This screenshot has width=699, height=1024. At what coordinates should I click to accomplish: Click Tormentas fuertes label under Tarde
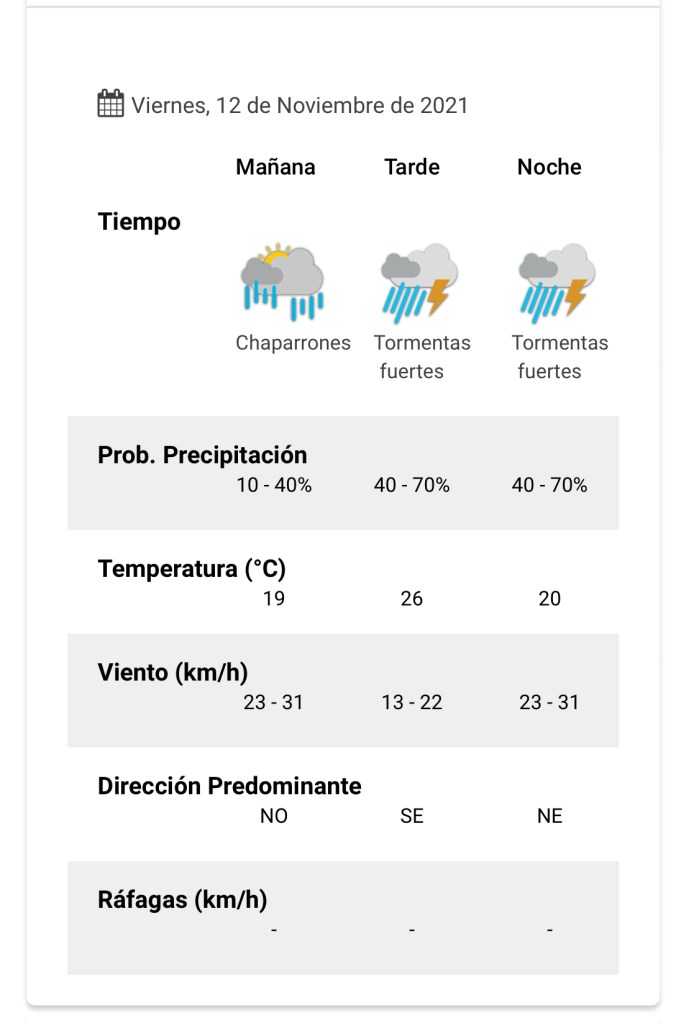[422, 357]
